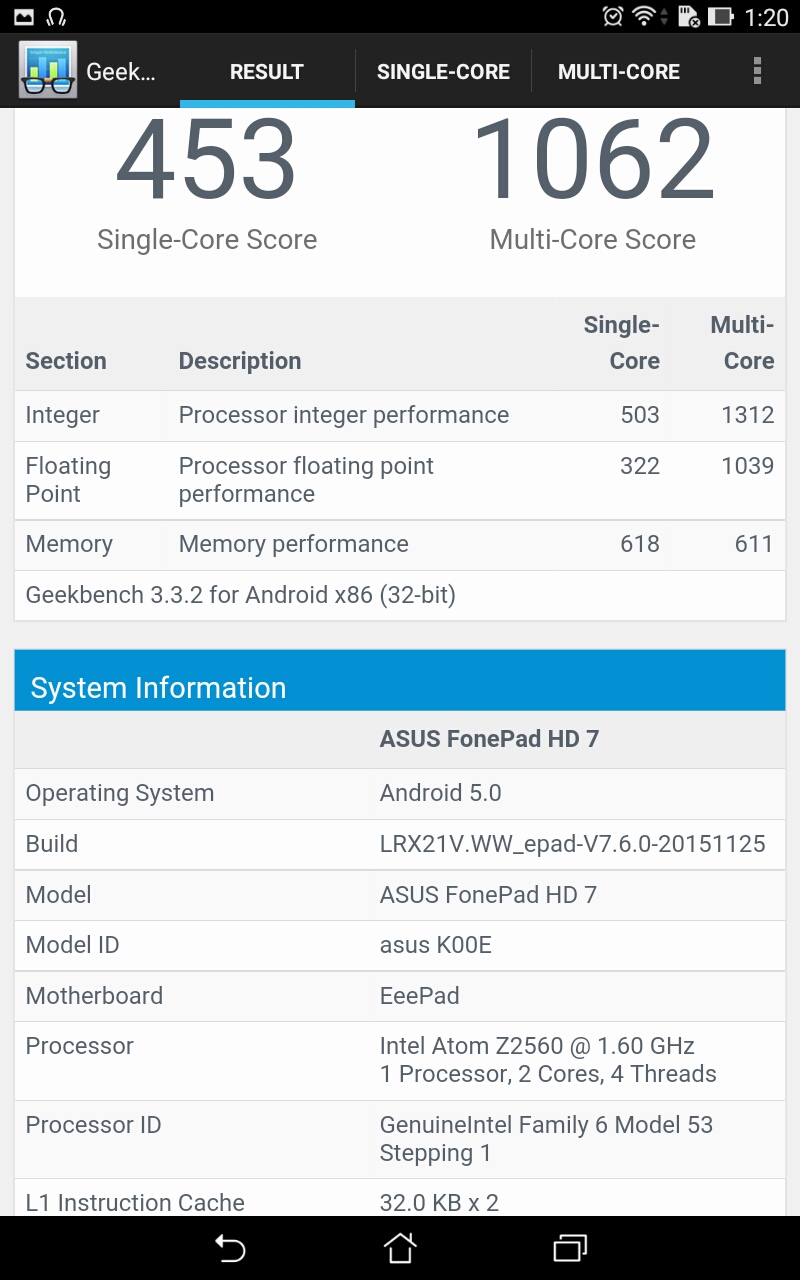This screenshot has height=1280, width=800.
Task: Select the Memory performance row
Action: (x=400, y=544)
